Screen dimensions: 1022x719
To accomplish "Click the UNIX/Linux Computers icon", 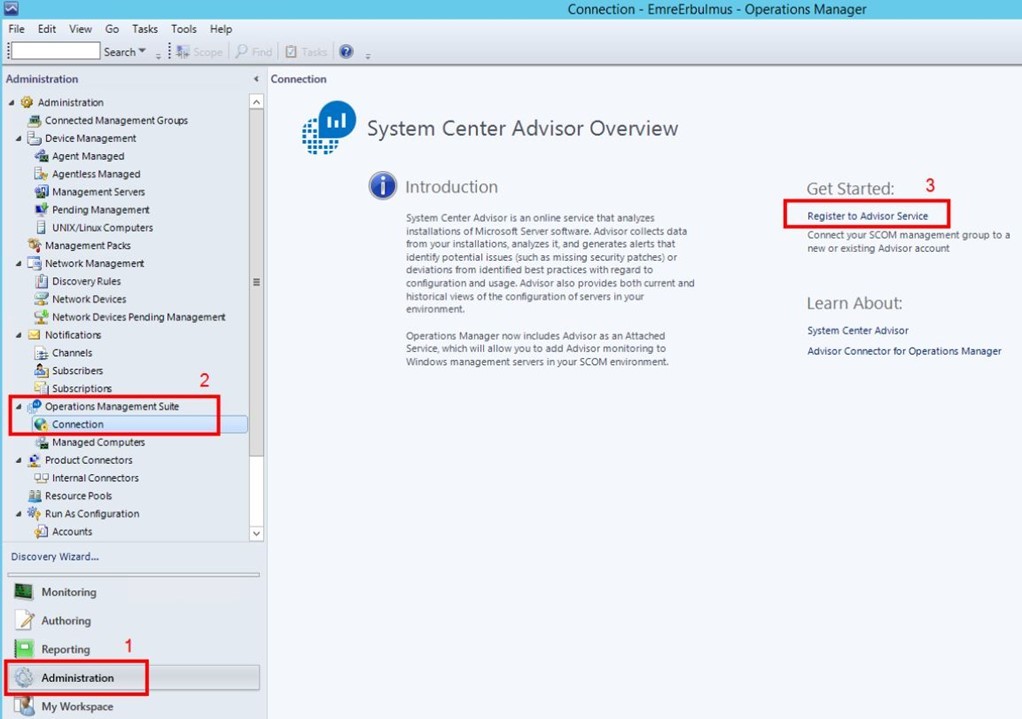I will click(41, 227).
